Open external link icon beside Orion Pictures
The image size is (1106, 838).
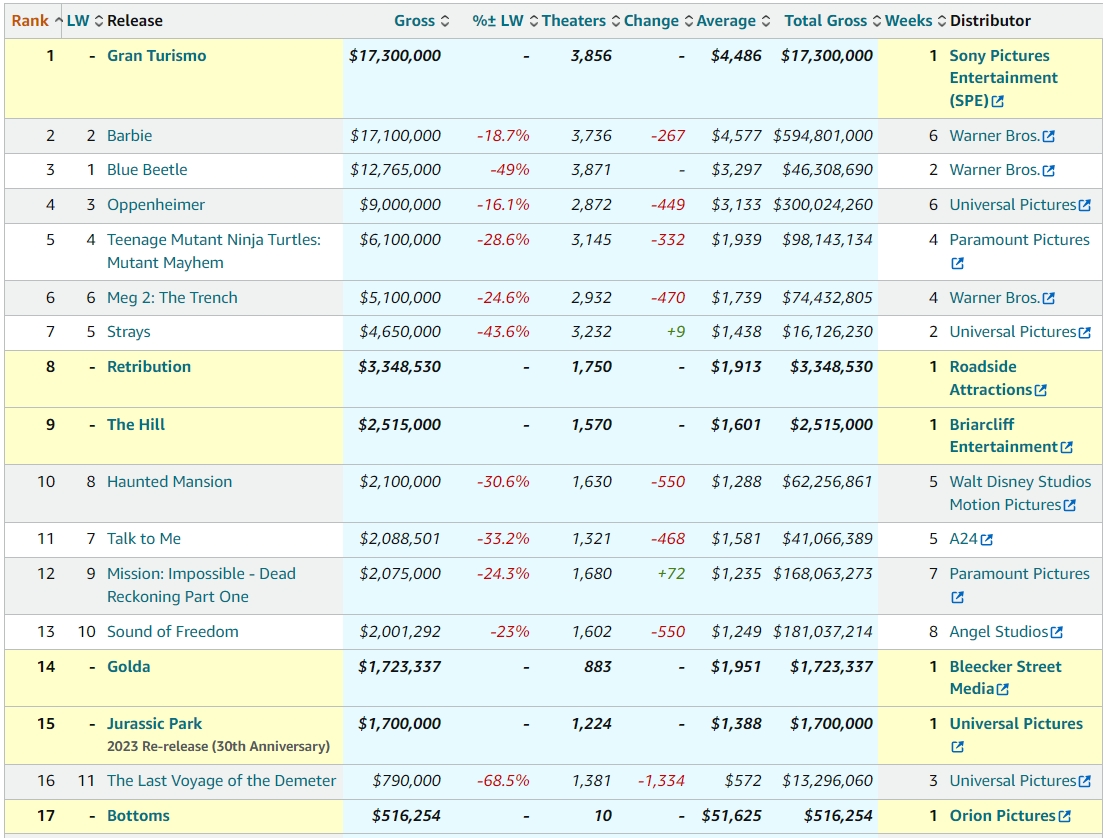tap(1064, 817)
